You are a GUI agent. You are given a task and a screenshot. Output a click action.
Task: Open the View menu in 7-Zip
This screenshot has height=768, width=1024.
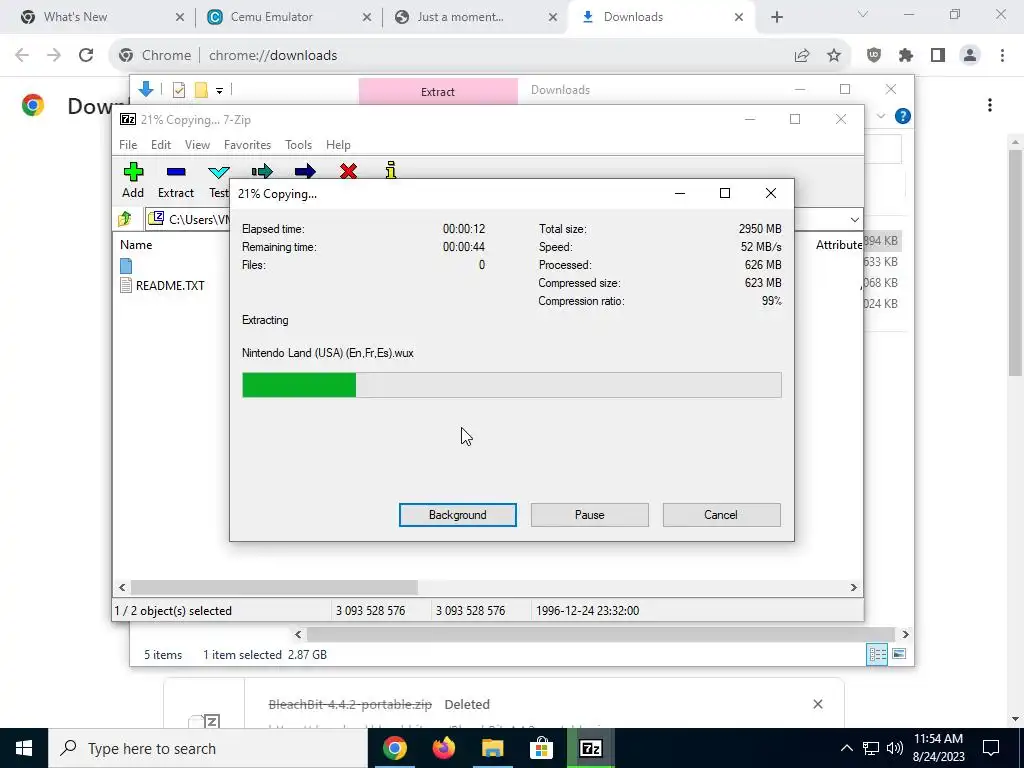point(197,144)
